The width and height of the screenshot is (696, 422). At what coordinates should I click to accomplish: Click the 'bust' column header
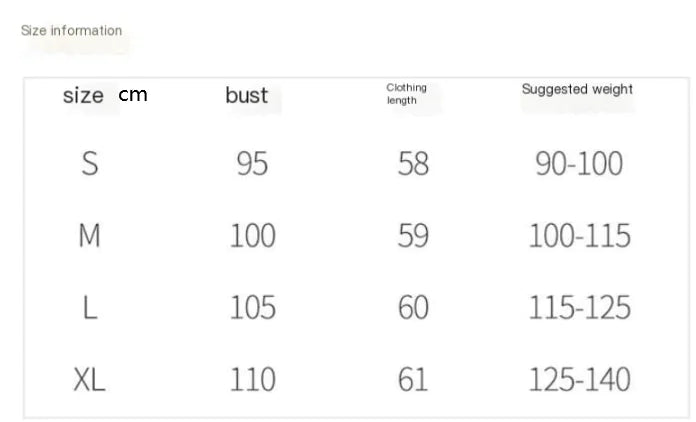(x=247, y=96)
